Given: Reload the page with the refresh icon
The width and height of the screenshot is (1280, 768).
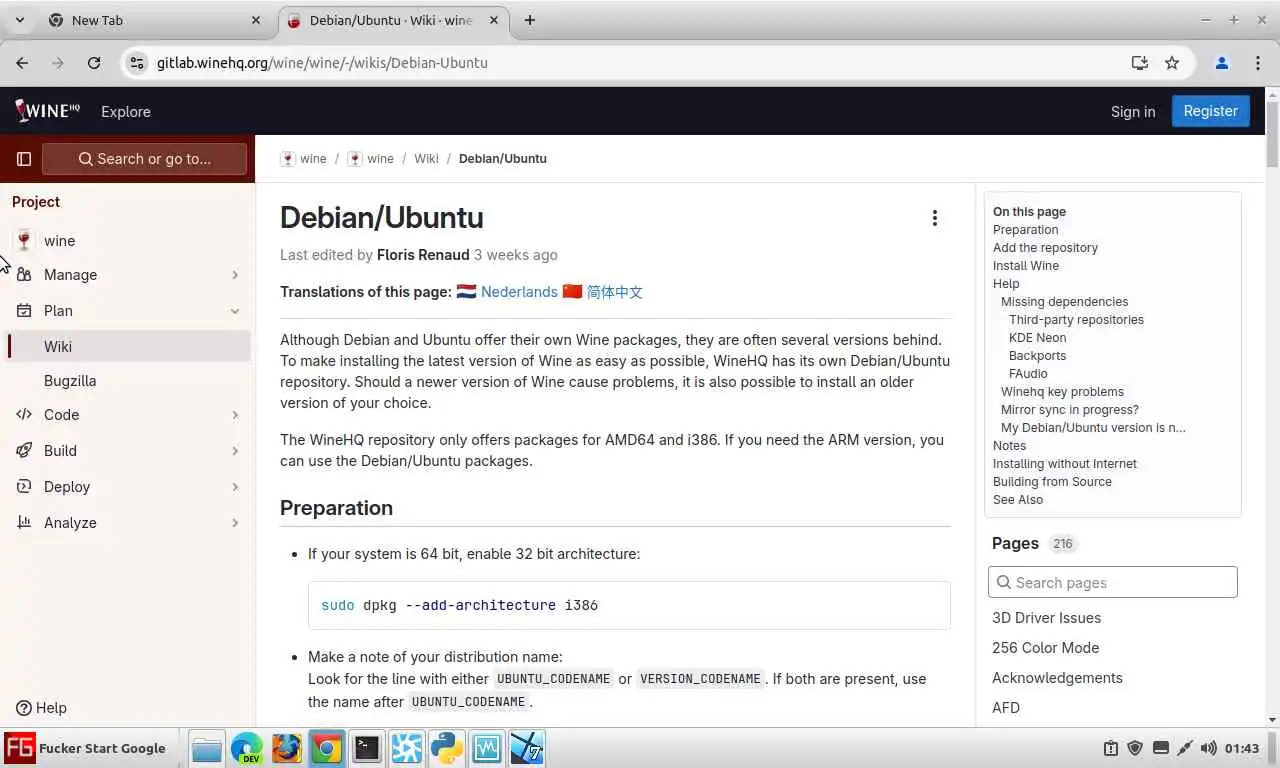Looking at the screenshot, I should (94, 63).
